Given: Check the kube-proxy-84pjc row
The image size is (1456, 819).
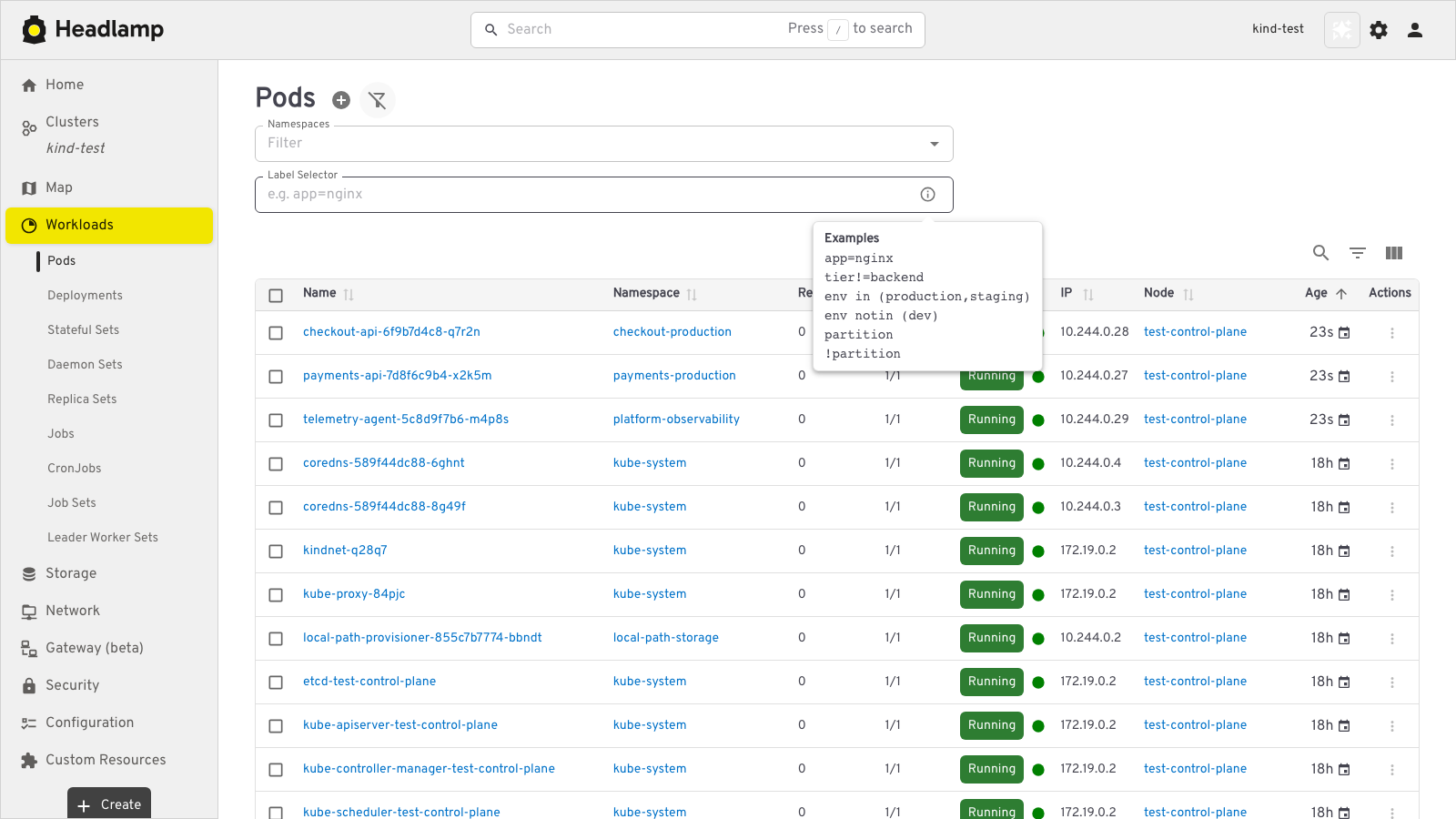Looking at the screenshot, I should coord(276,595).
